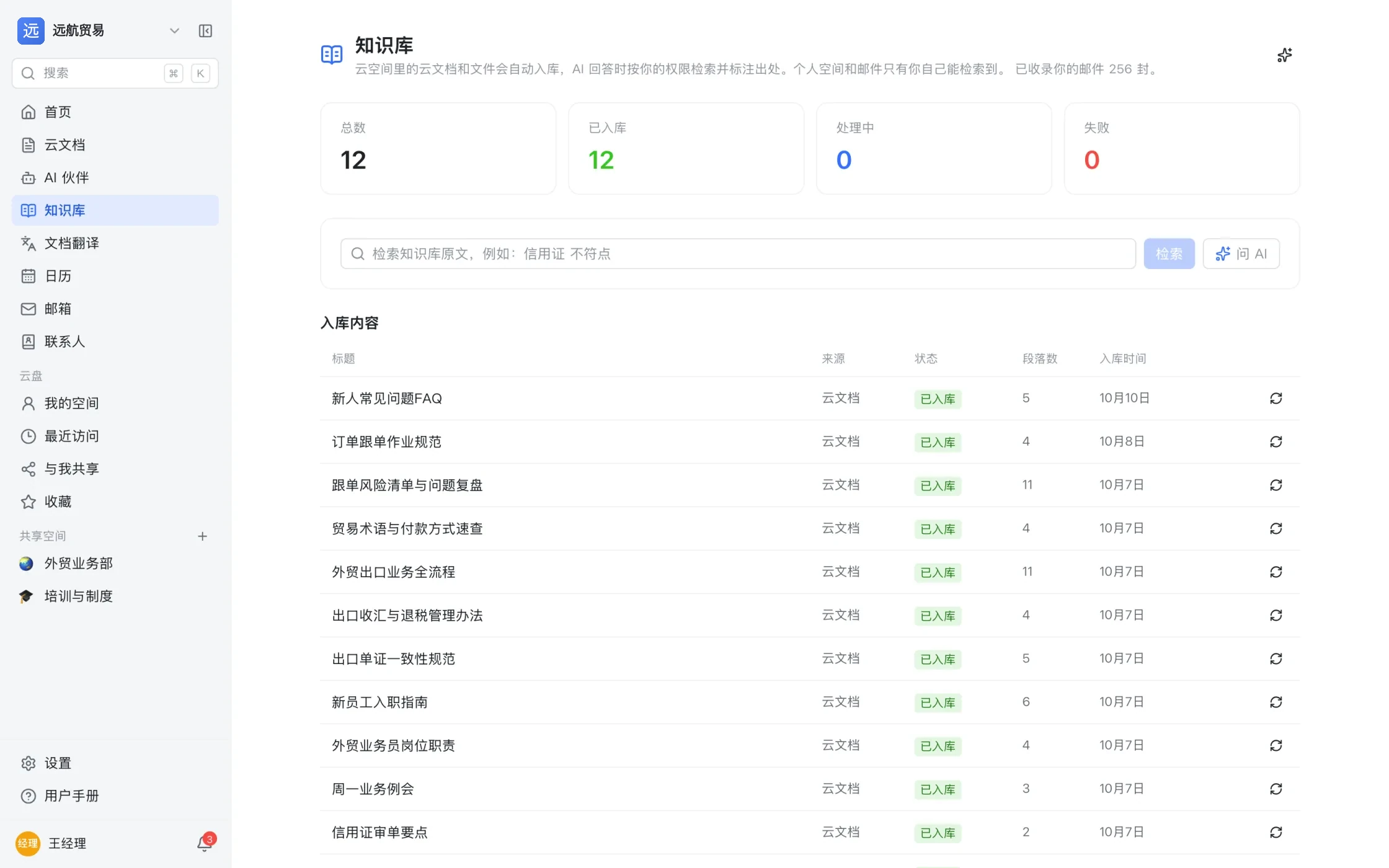Open 与我共享 section
Screen dimensions: 1389x868
pyautogui.click(x=115, y=469)
